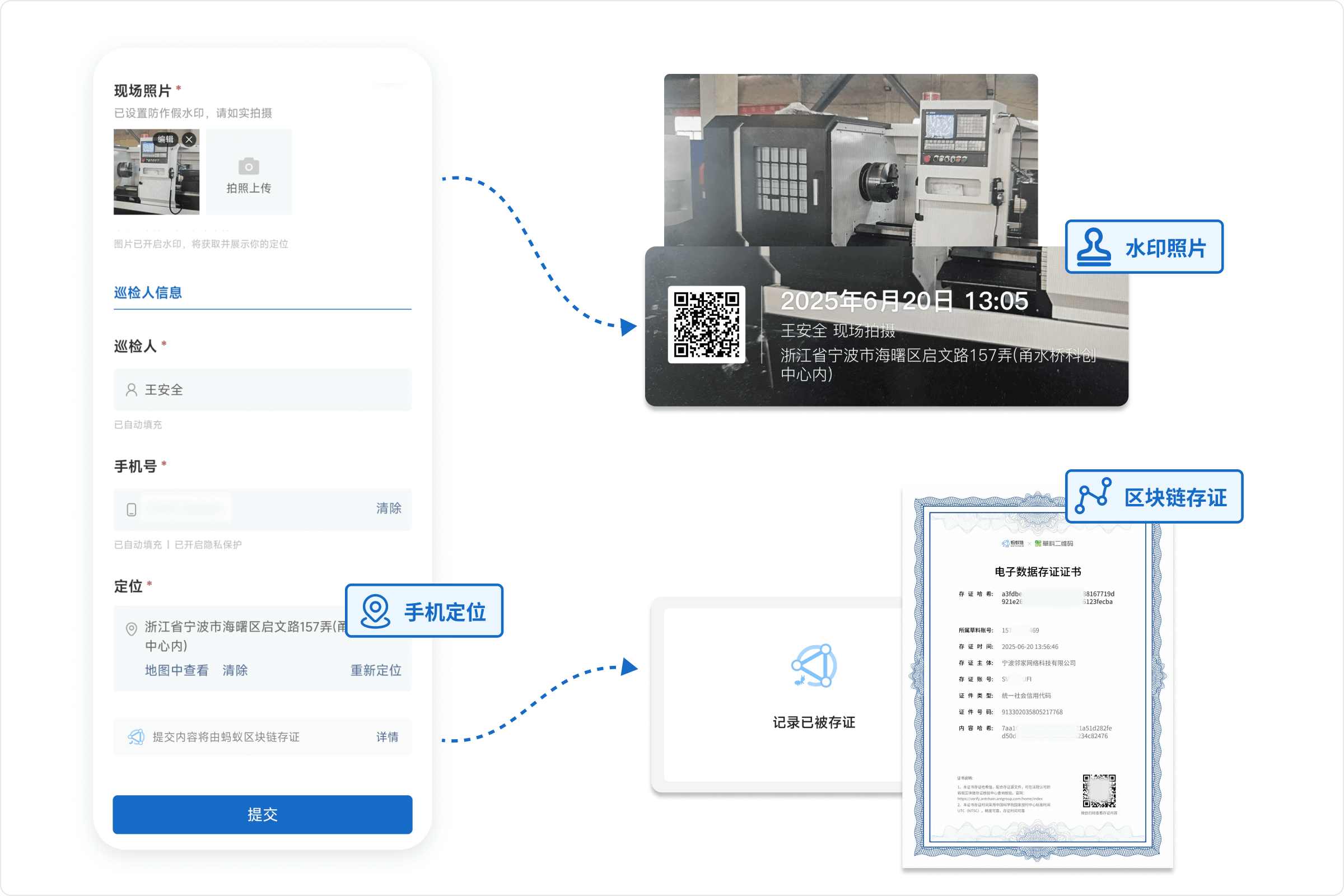Click the location pin icon in the 定位 field

[x=132, y=629]
